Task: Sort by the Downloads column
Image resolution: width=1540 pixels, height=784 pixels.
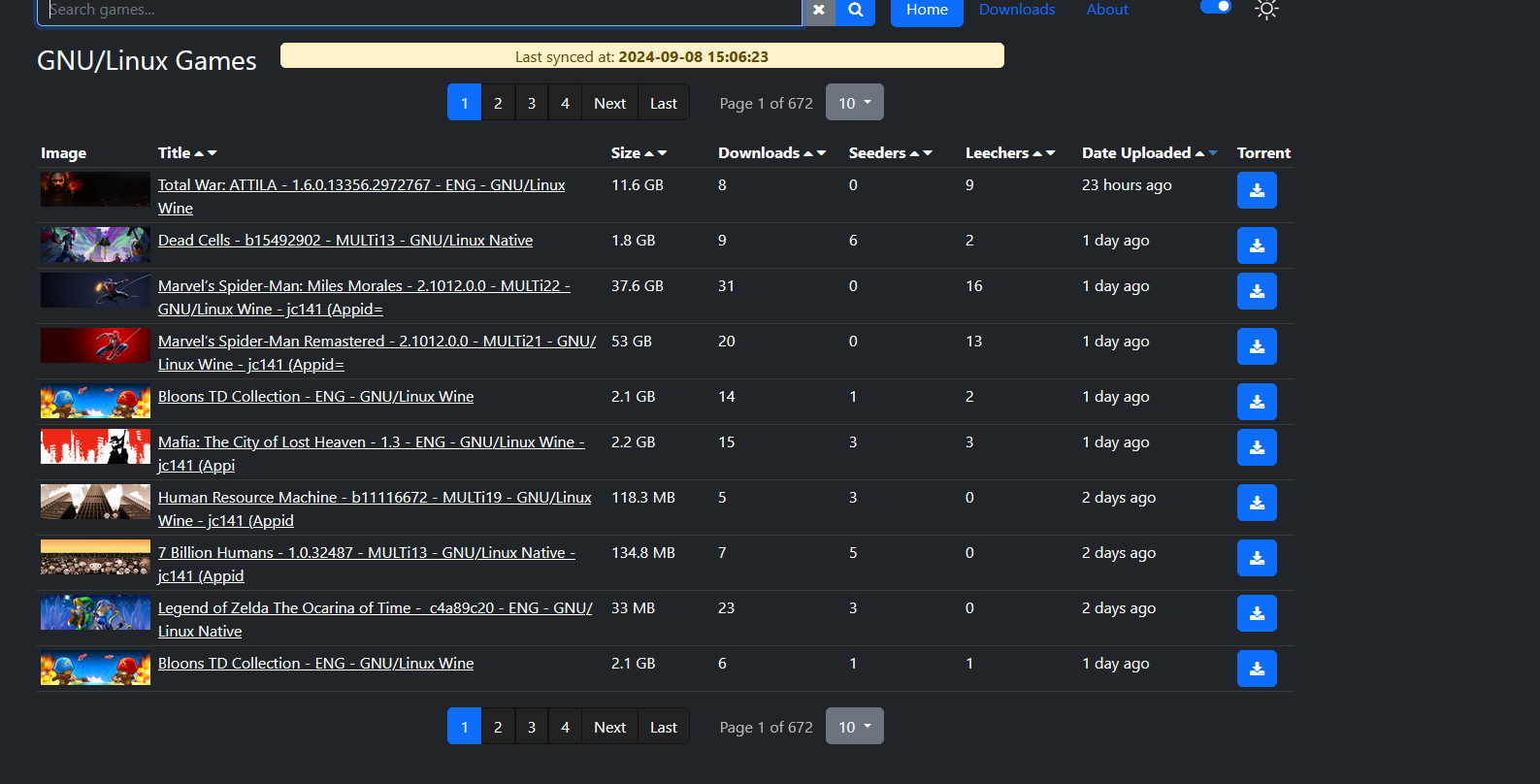Action: click(x=771, y=153)
